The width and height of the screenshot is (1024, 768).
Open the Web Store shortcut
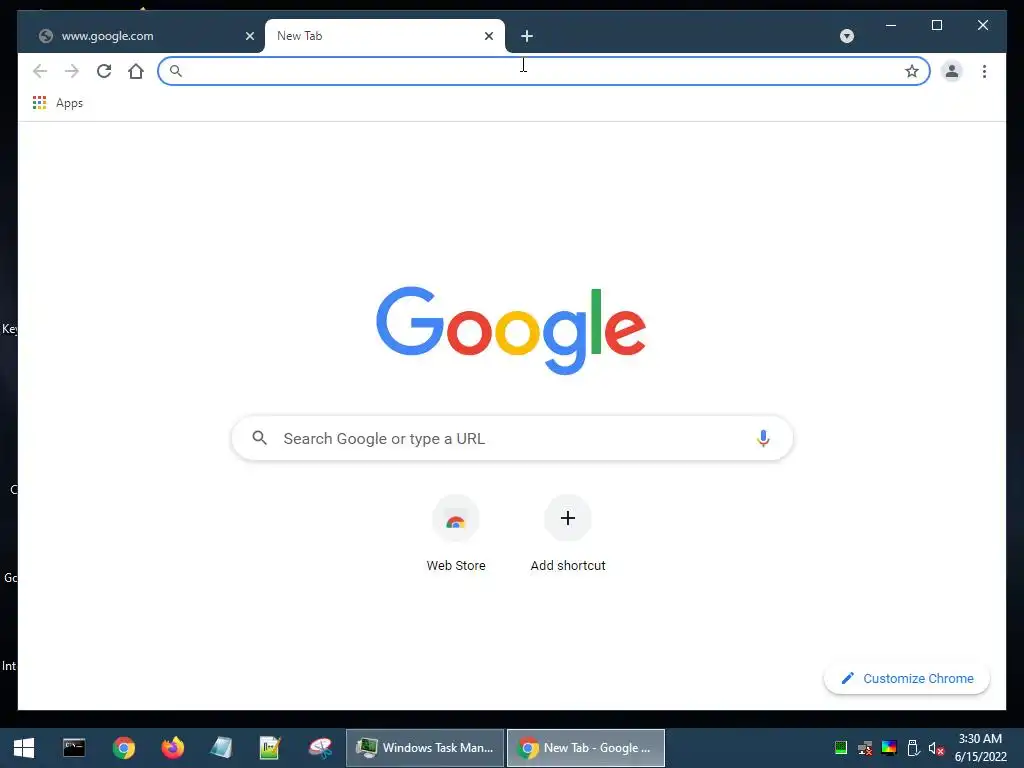click(x=456, y=534)
